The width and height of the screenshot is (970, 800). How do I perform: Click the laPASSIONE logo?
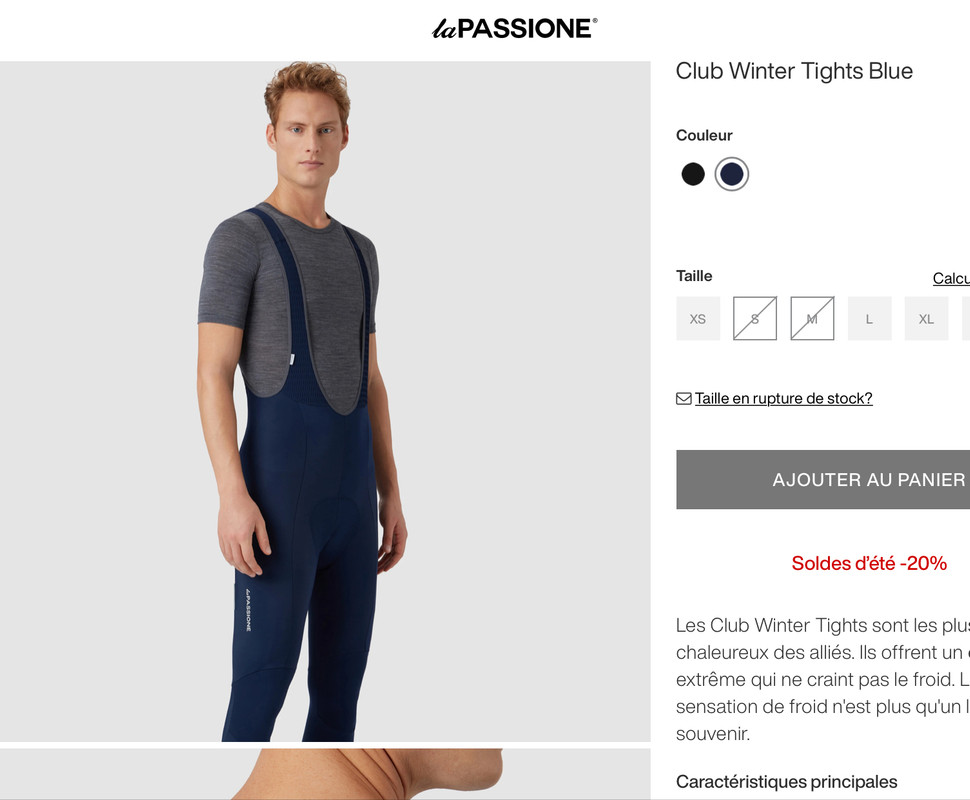[515, 28]
